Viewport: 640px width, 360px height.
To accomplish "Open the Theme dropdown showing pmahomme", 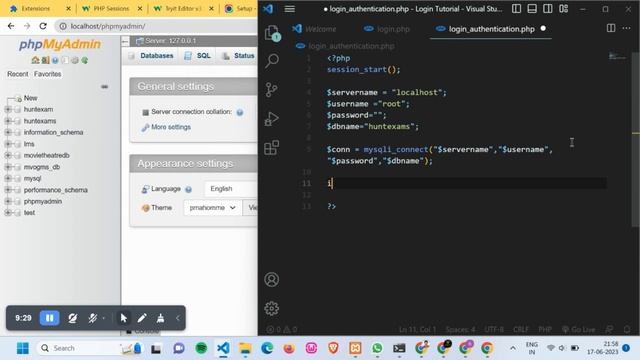I will point(212,208).
